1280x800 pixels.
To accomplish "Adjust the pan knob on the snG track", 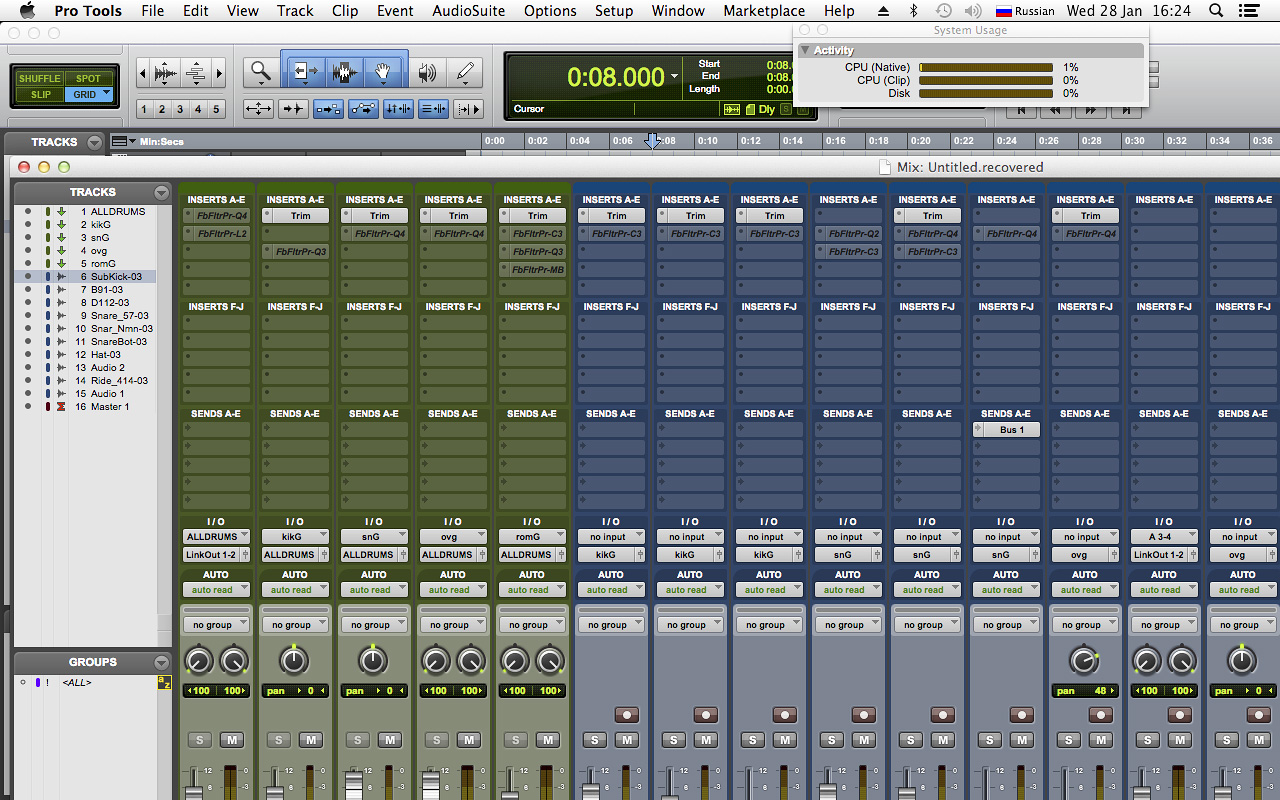I will pyautogui.click(x=374, y=660).
